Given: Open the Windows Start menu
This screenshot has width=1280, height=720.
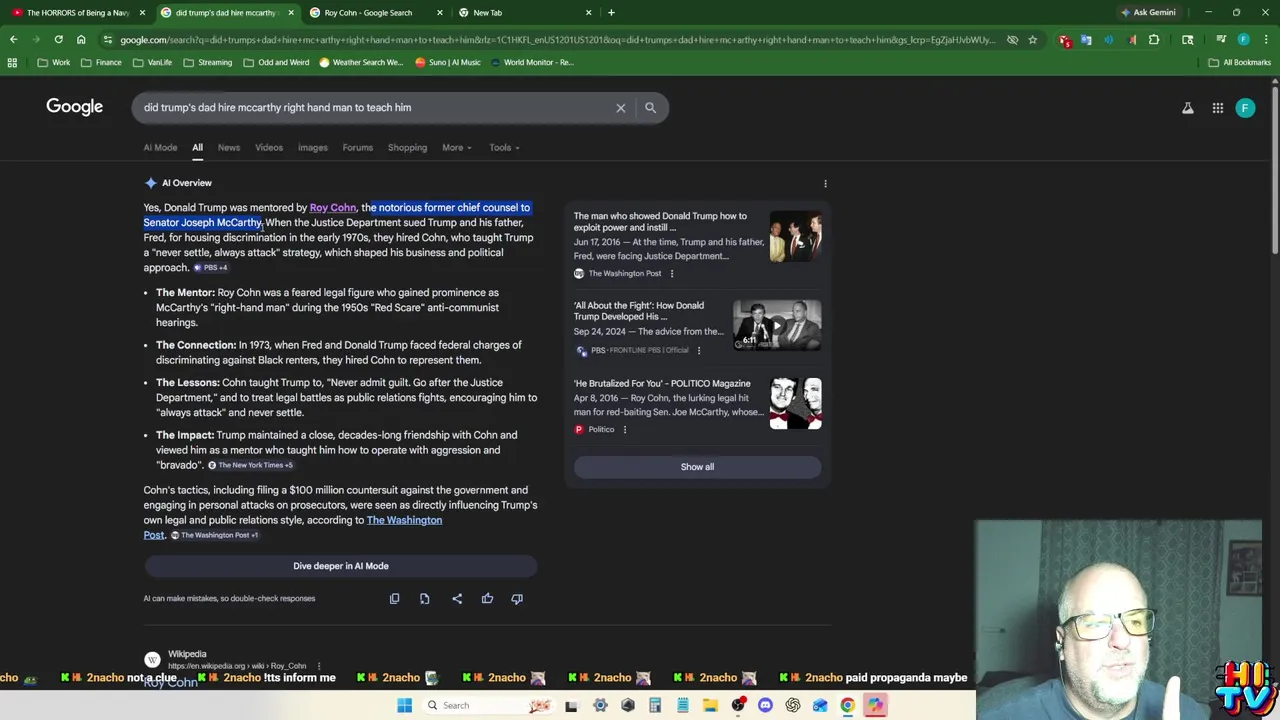Looking at the screenshot, I should (x=404, y=705).
